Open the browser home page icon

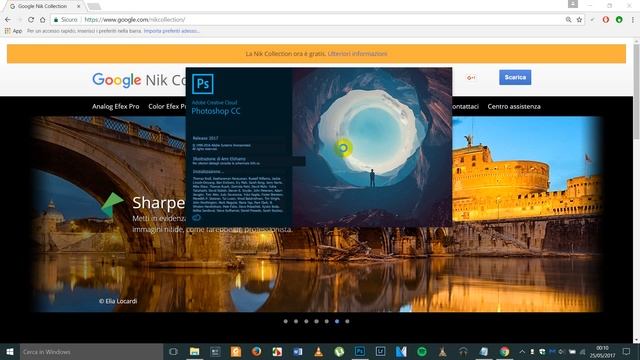[x=42, y=20]
